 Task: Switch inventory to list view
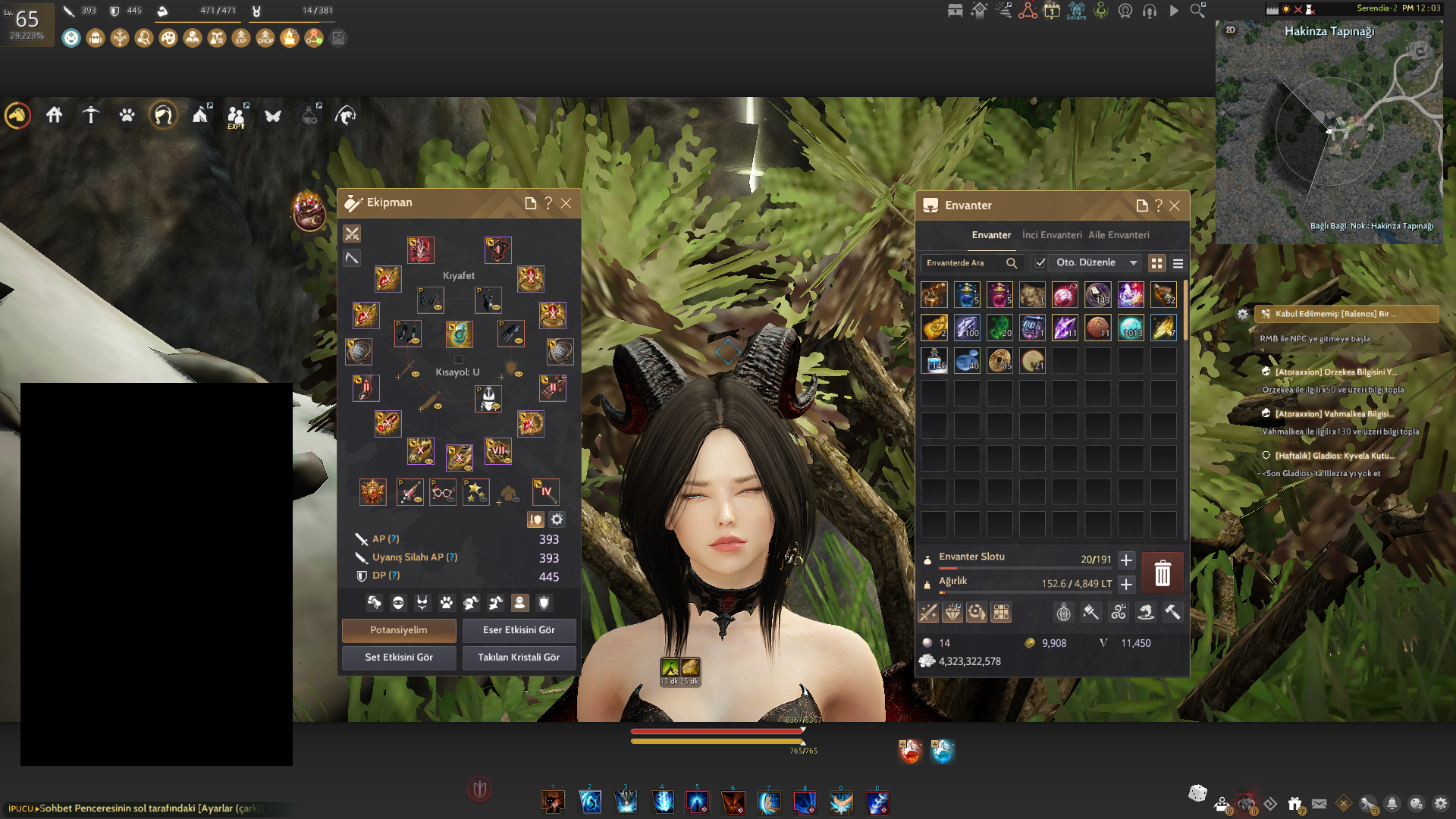point(1178,263)
